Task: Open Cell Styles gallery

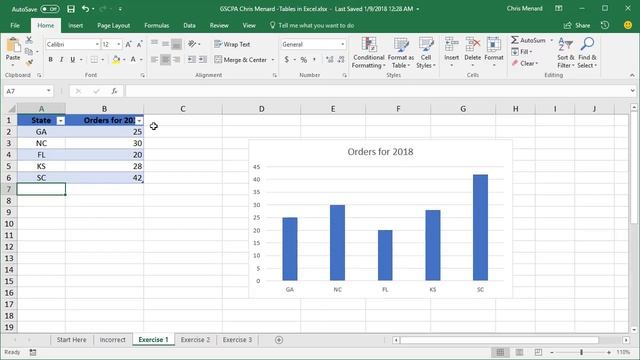Action: (x=426, y=53)
